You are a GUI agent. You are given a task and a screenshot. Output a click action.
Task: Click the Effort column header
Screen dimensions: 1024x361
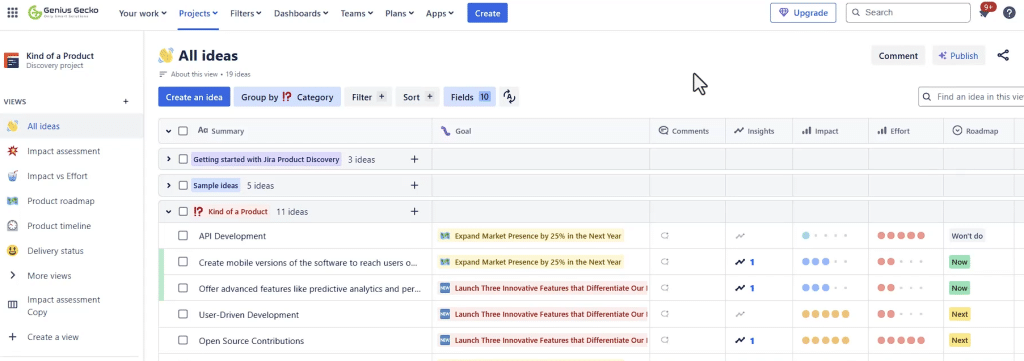pyautogui.click(x=905, y=131)
